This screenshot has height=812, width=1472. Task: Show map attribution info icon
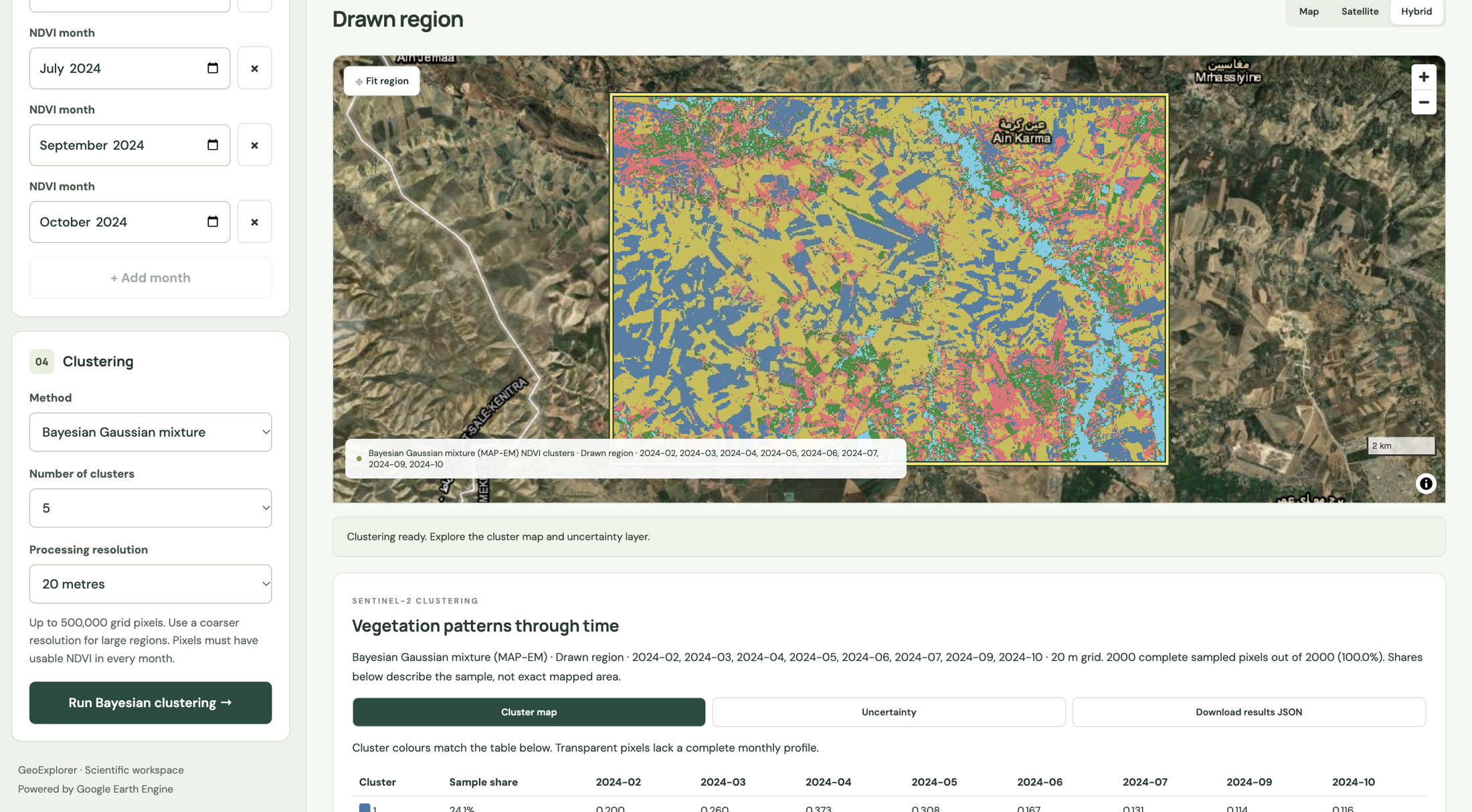[1426, 484]
